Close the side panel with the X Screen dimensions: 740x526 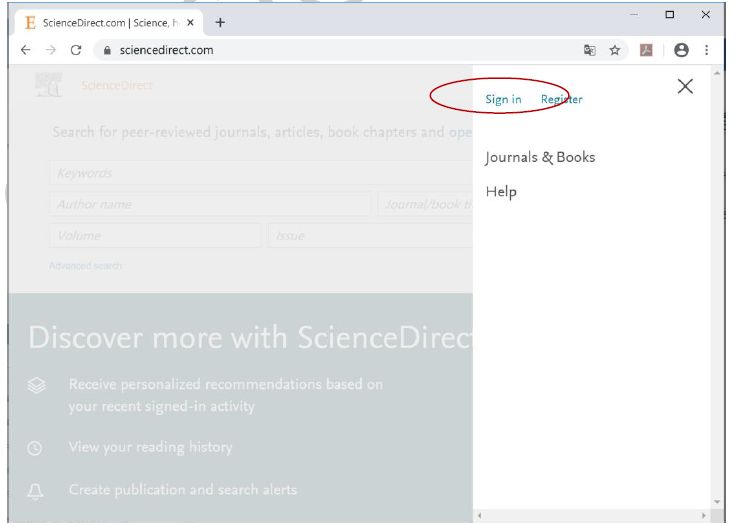coord(685,86)
